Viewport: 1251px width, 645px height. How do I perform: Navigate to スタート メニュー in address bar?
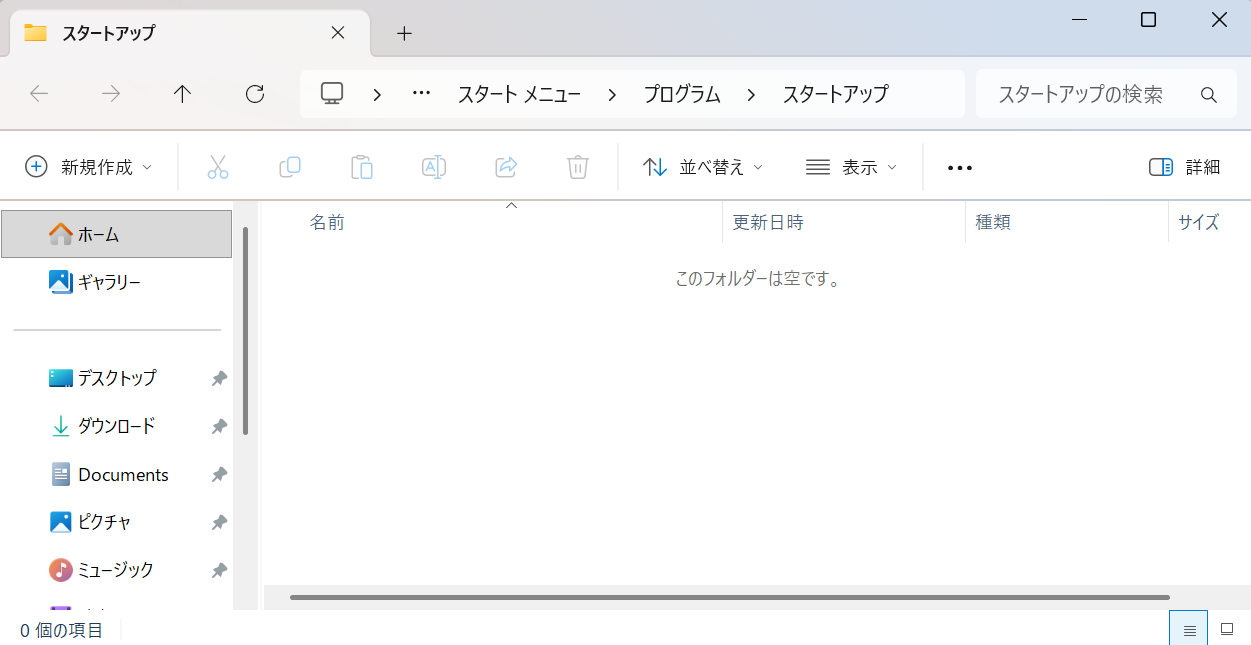pos(519,95)
